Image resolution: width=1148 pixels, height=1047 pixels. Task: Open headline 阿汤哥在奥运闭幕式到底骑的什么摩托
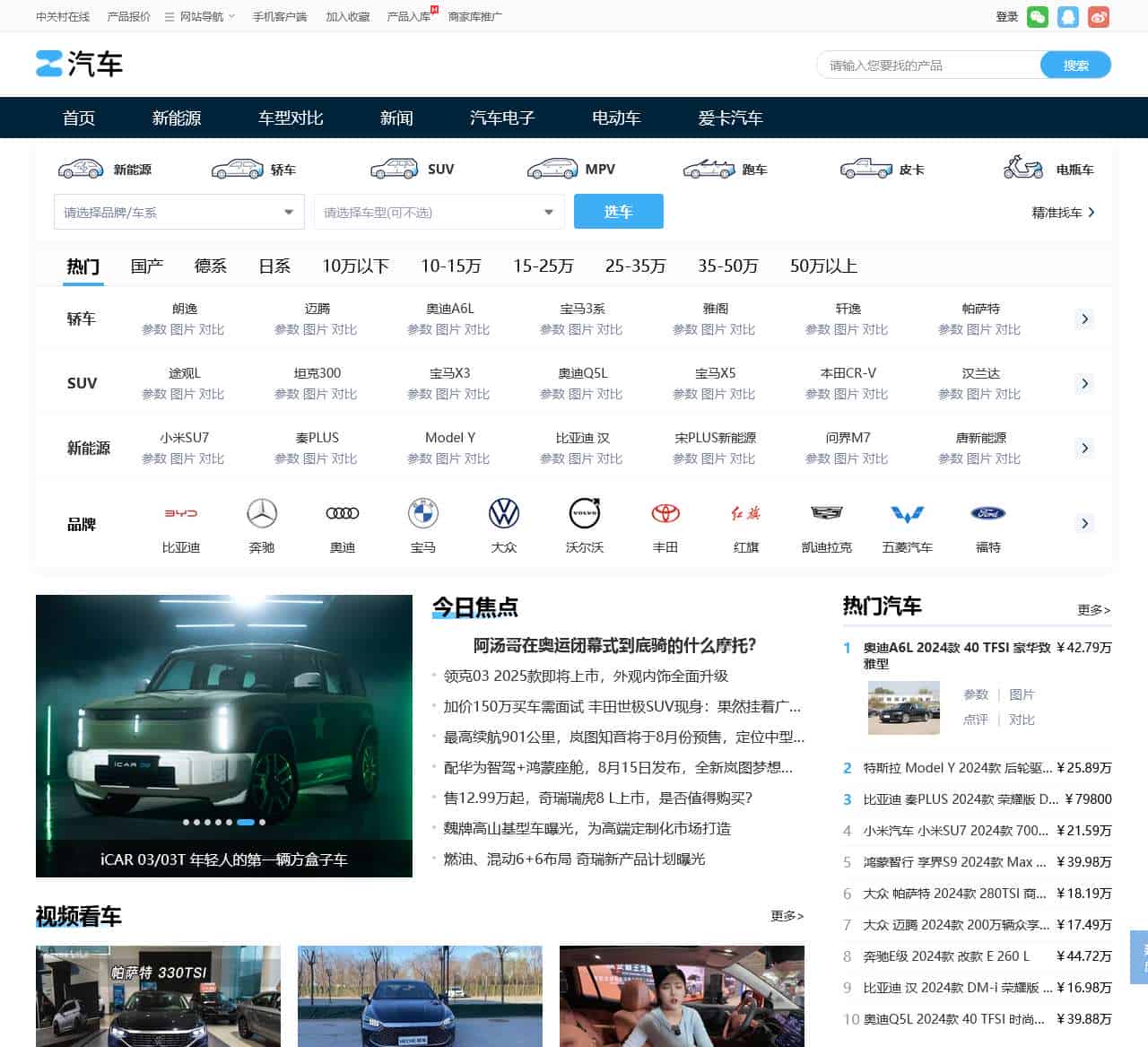(x=614, y=645)
